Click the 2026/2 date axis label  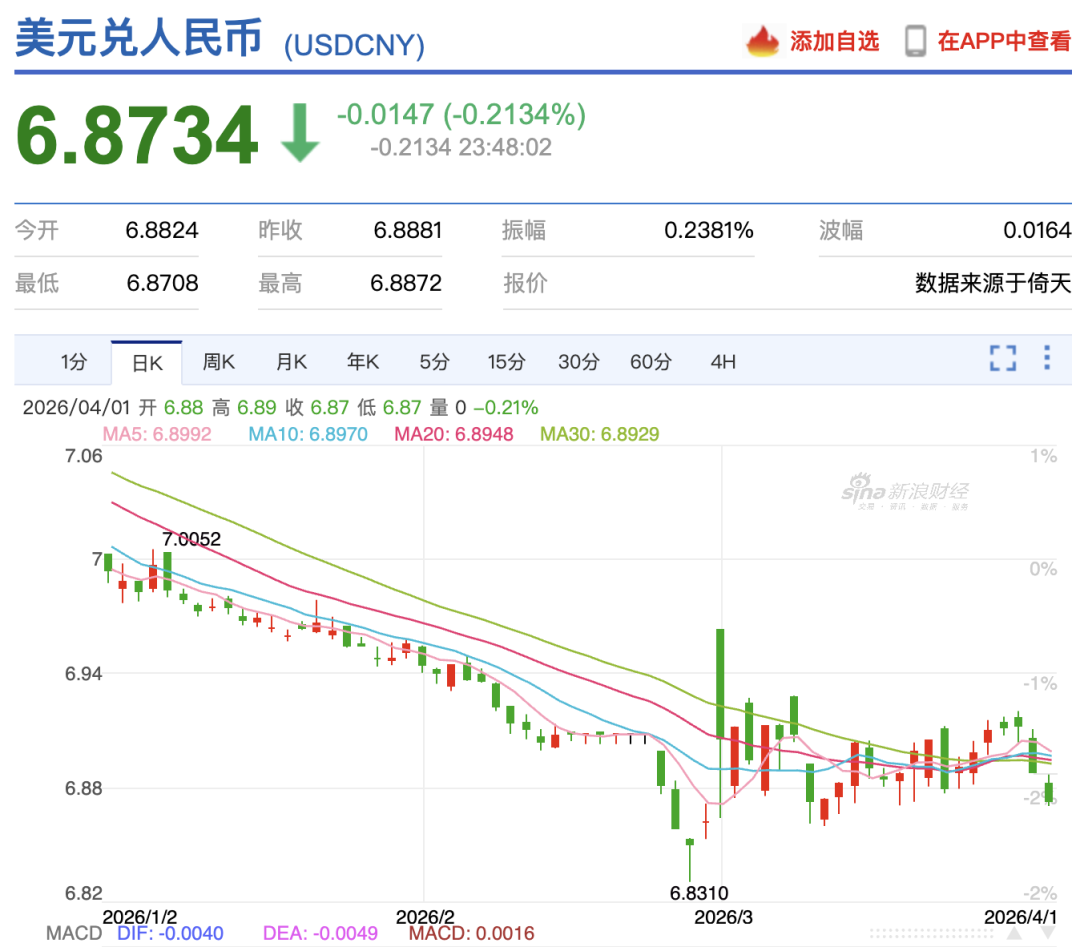coord(426,917)
